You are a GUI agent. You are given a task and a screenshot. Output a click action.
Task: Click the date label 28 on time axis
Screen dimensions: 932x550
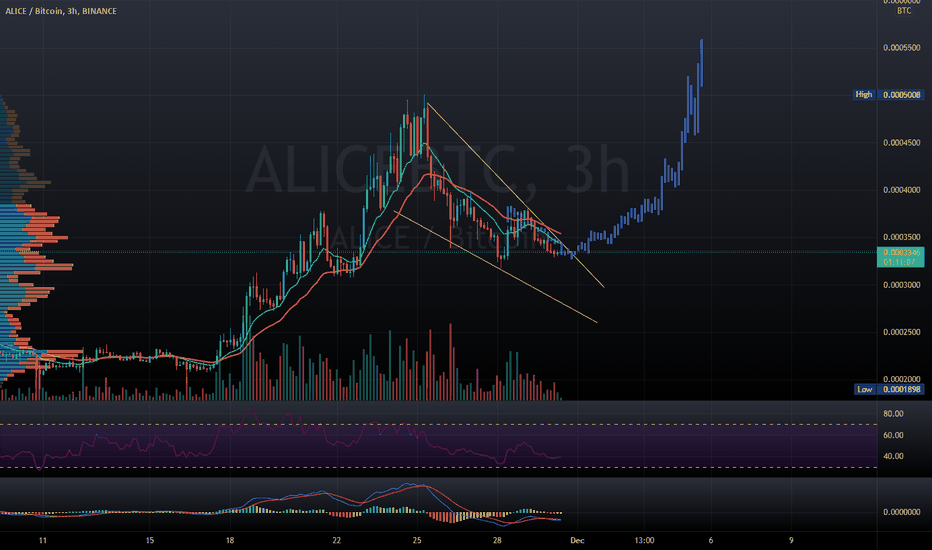tap(498, 540)
